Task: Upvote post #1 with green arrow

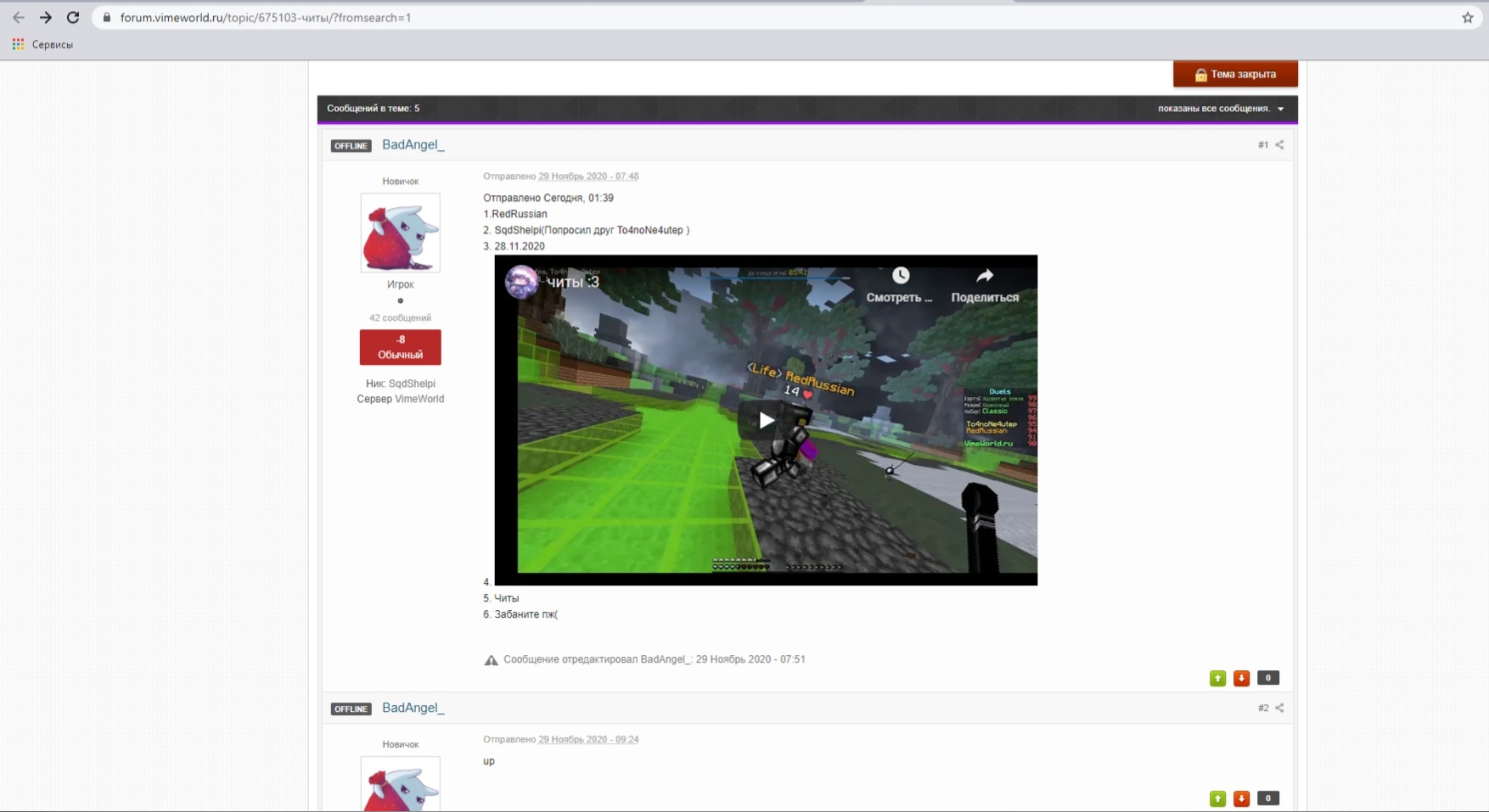Action: coord(1217,678)
